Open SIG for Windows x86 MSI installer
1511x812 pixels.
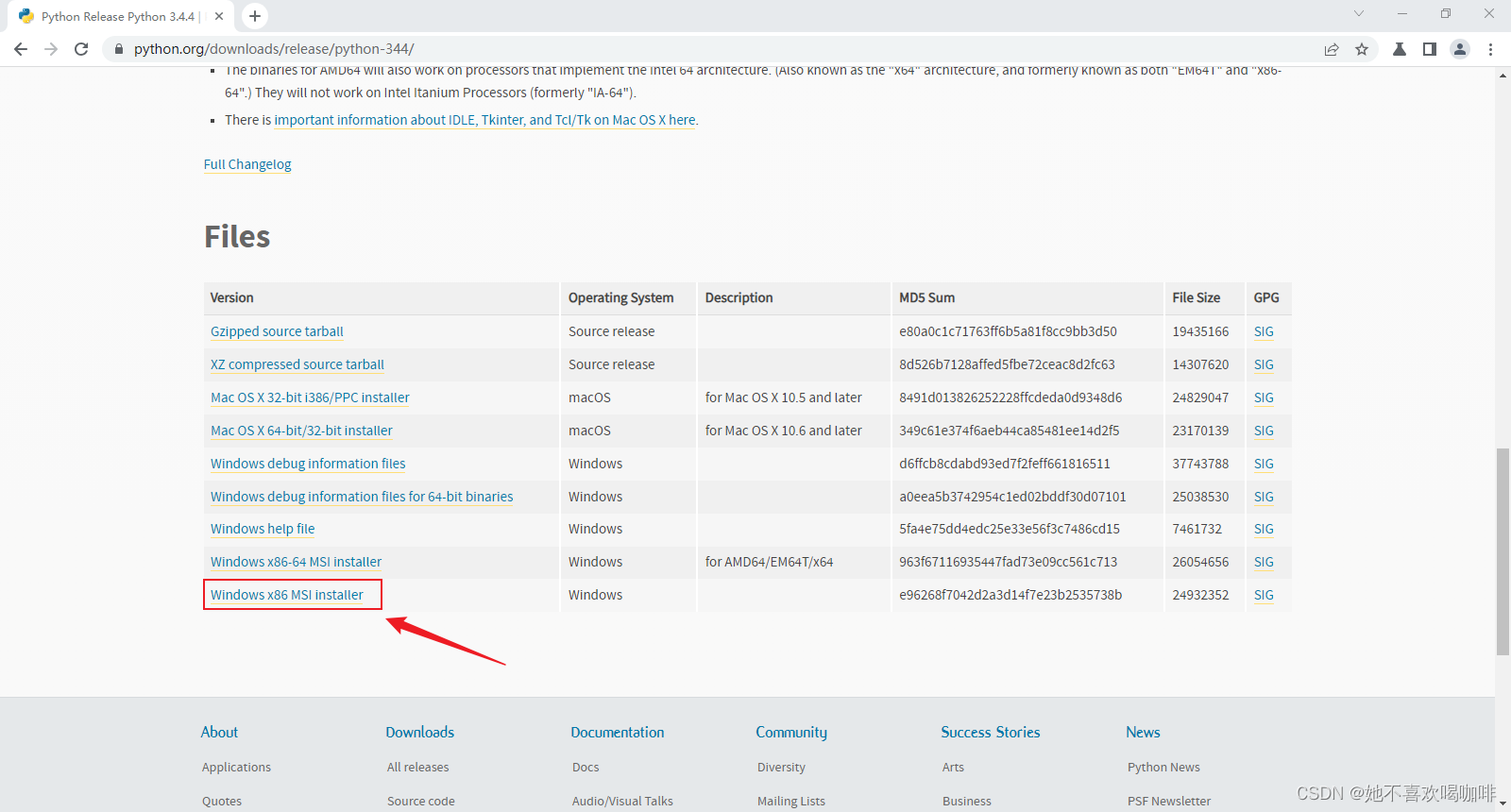[1264, 595]
